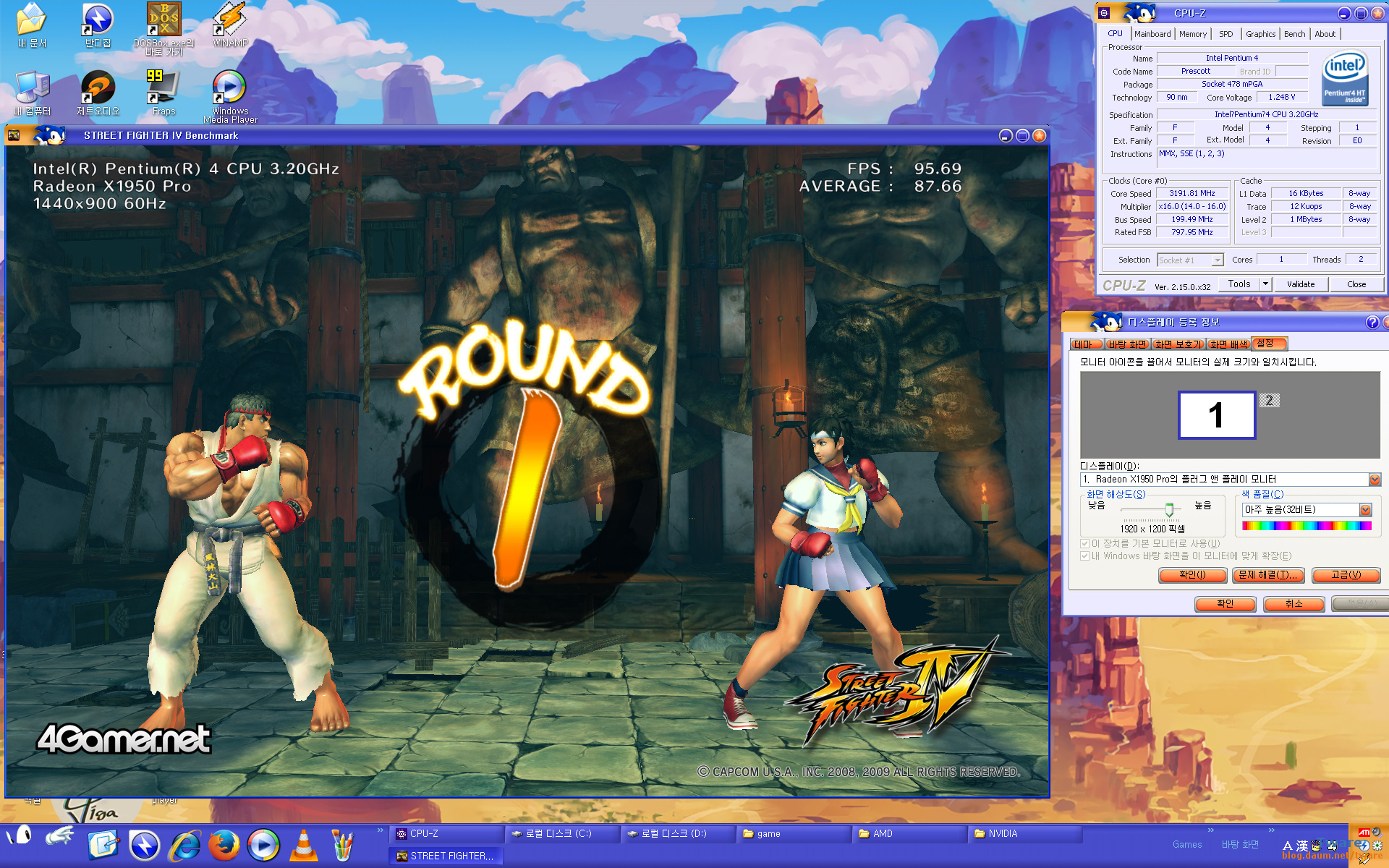Click the 취소 cancel button
Image resolution: width=1389 pixels, height=868 pixels.
click(x=1294, y=604)
